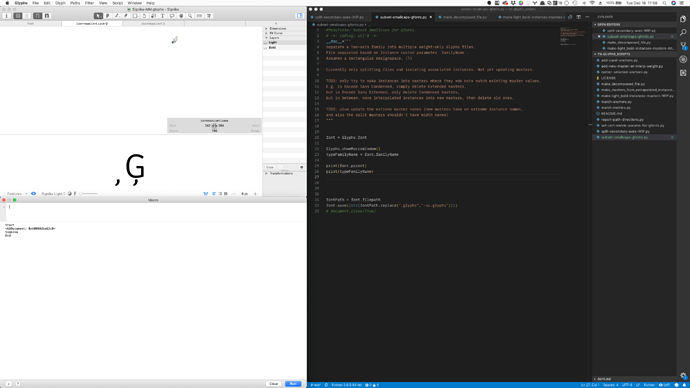Switch to the Font tab in Glyphs
Image resolution: width=690 pixels, height=388 pixels.
[x=31, y=23]
